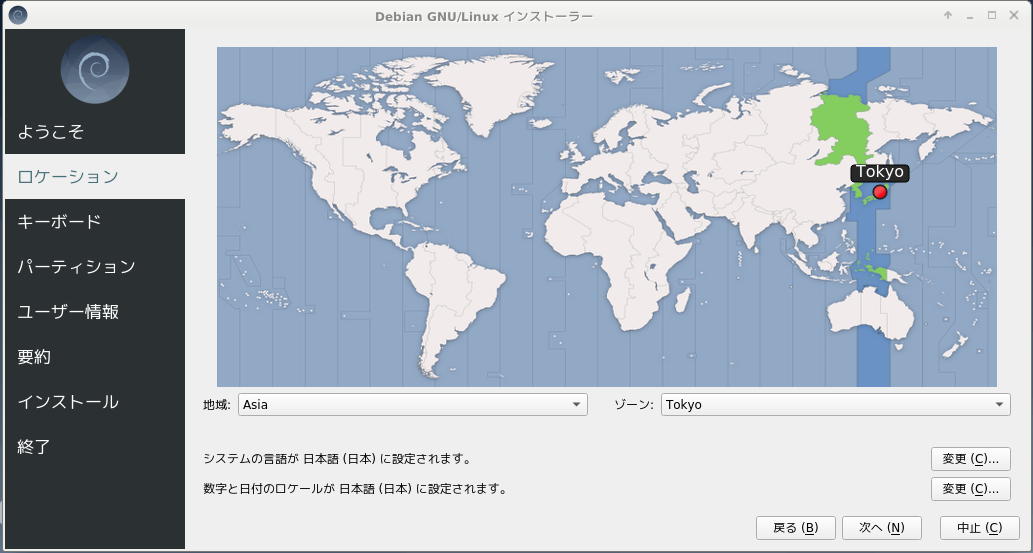Image resolution: width=1033 pixels, height=553 pixels.
Task: Click the Debian icon in the title bar
Action: point(17,15)
